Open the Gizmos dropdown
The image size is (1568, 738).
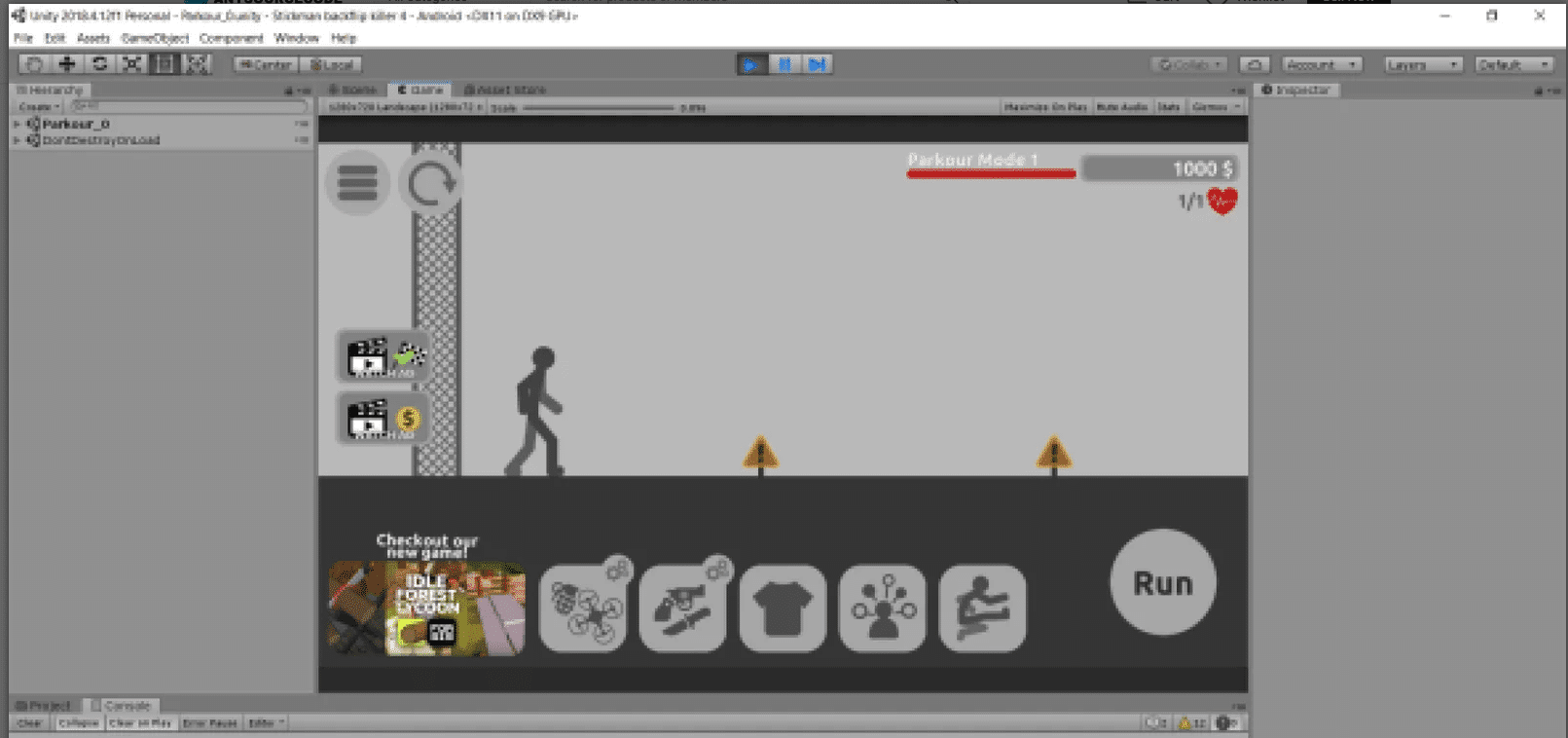(1216, 106)
